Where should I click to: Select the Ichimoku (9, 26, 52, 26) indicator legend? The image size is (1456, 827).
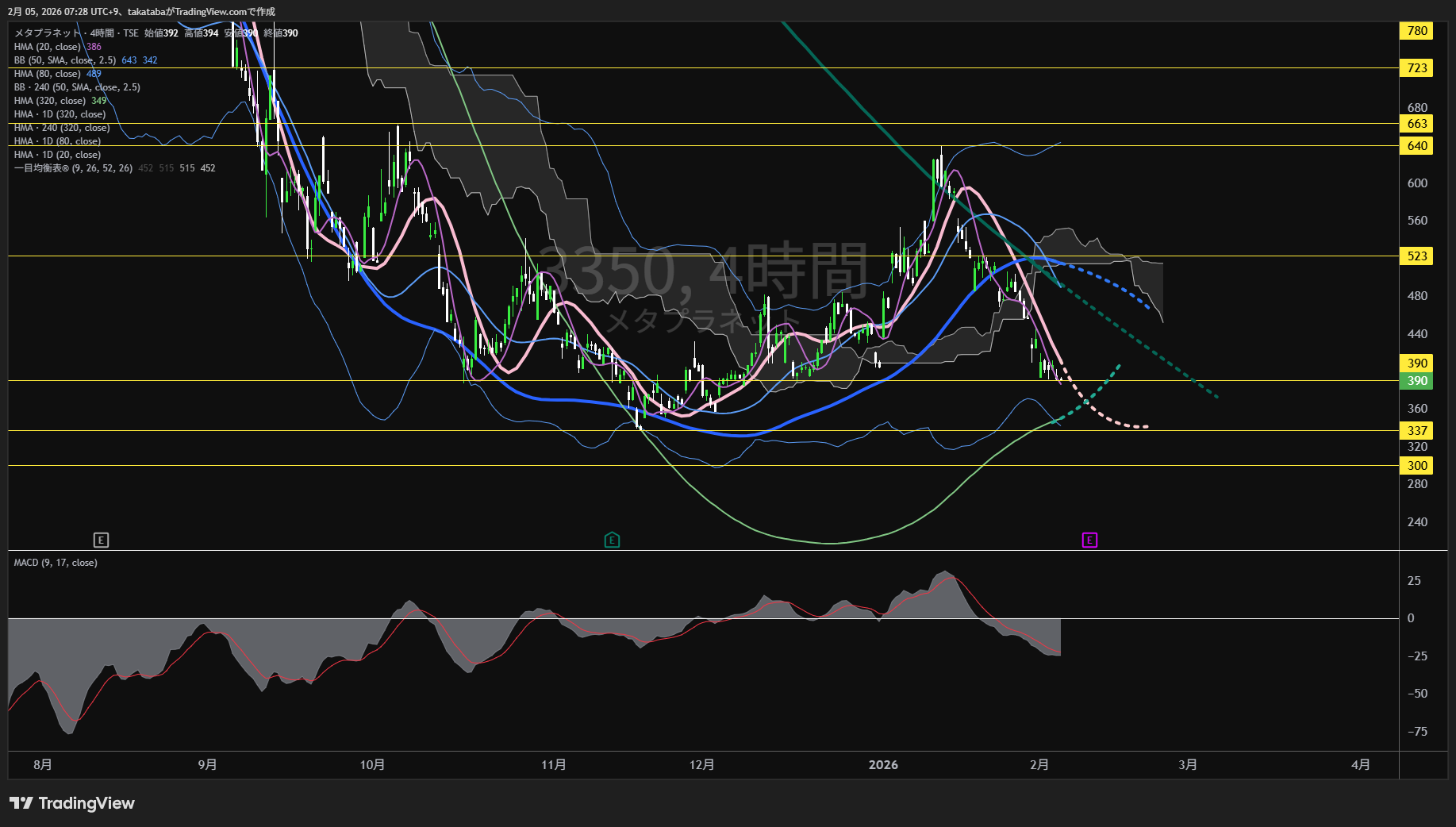[73, 168]
